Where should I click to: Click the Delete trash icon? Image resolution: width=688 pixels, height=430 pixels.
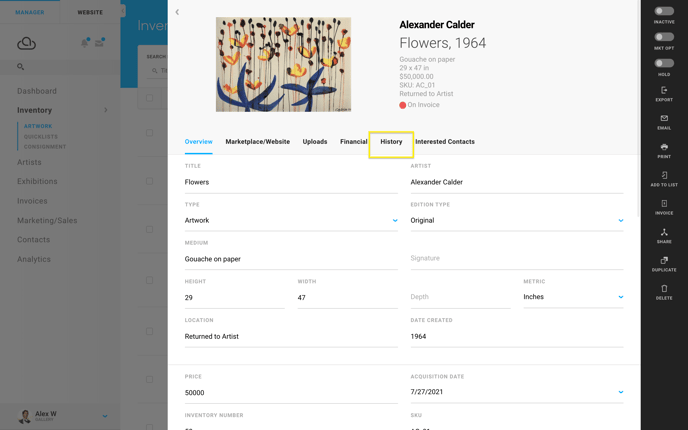(664, 289)
